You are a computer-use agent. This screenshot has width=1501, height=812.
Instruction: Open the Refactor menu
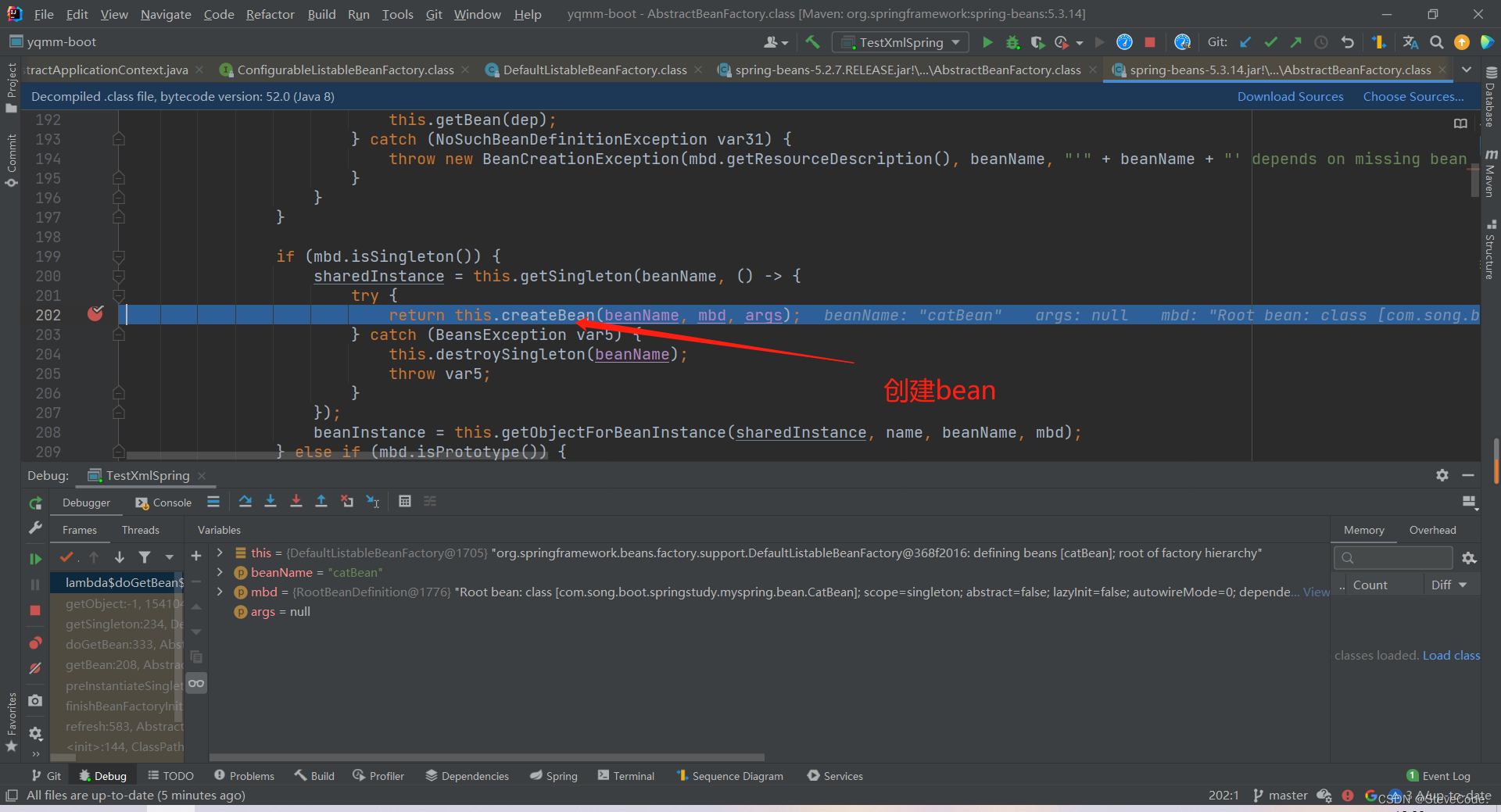[270, 14]
